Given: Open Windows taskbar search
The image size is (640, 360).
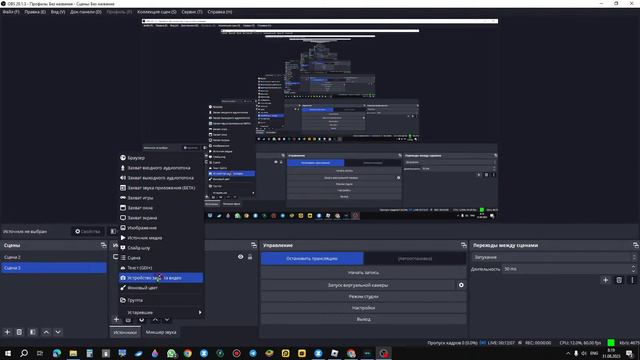Looking at the screenshot, I should (x=24, y=353).
